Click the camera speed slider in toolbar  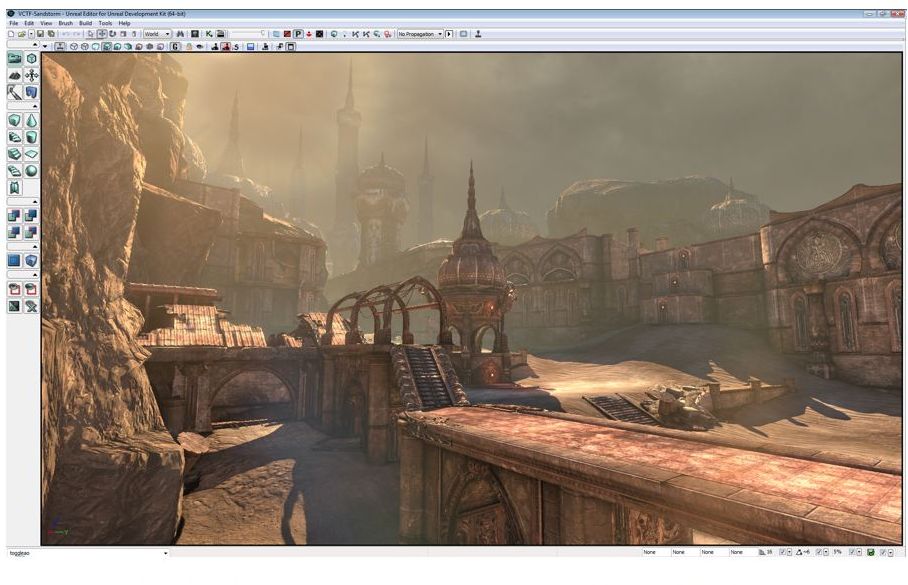coord(248,34)
